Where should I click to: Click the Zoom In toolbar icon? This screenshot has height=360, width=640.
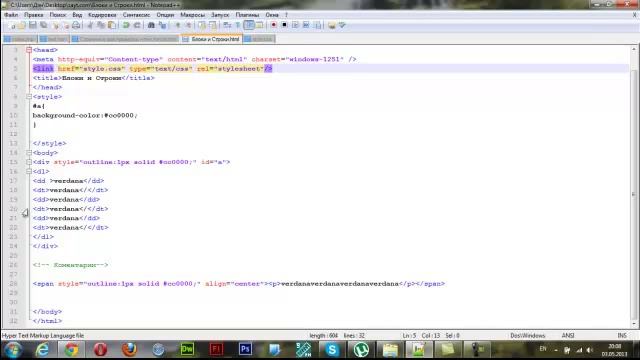pos(178,25)
